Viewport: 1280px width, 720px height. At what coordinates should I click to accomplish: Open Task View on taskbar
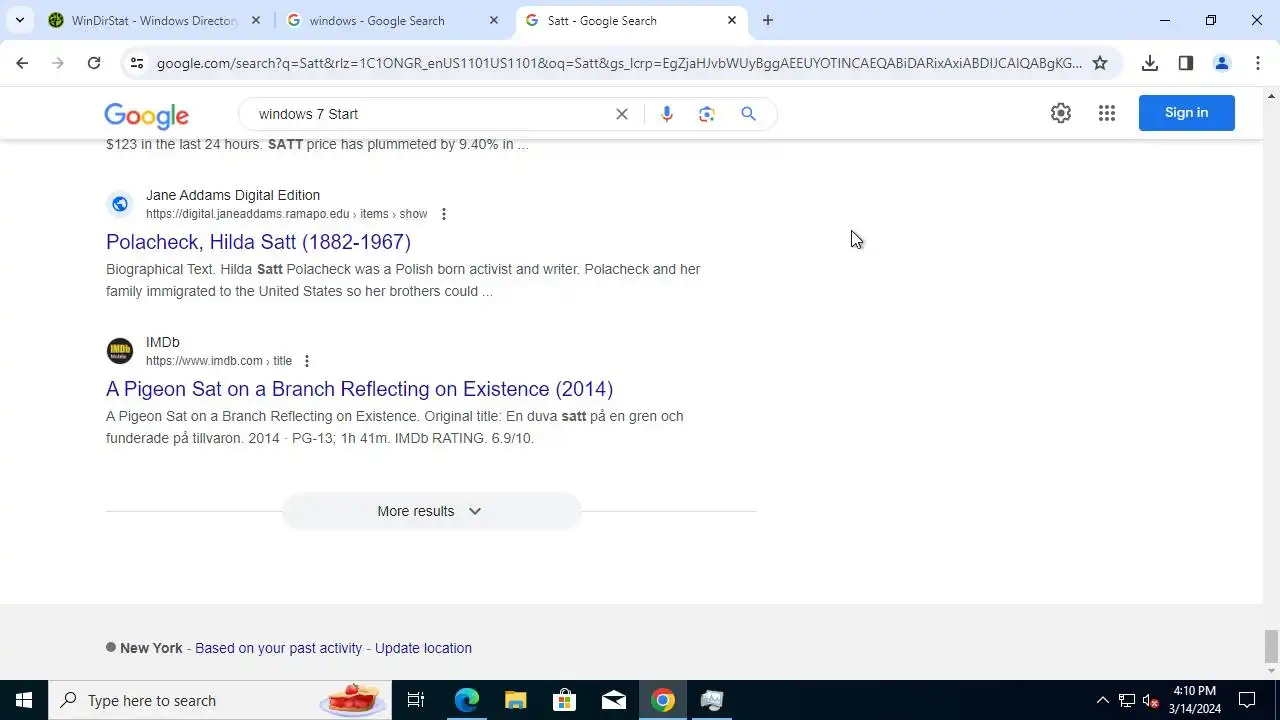pyautogui.click(x=416, y=700)
